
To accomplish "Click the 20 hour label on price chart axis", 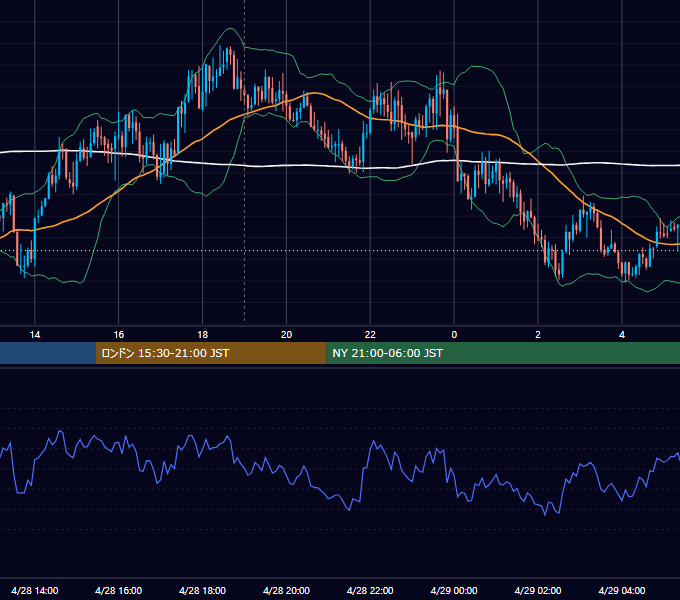I will (286, 335).
